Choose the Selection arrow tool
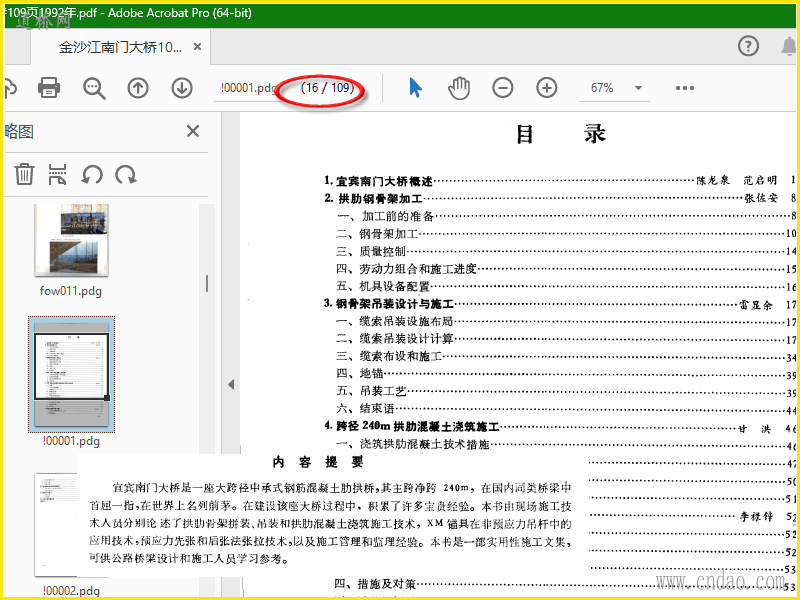800x600 pixels. pyautogui.click(x=415, y=88)
